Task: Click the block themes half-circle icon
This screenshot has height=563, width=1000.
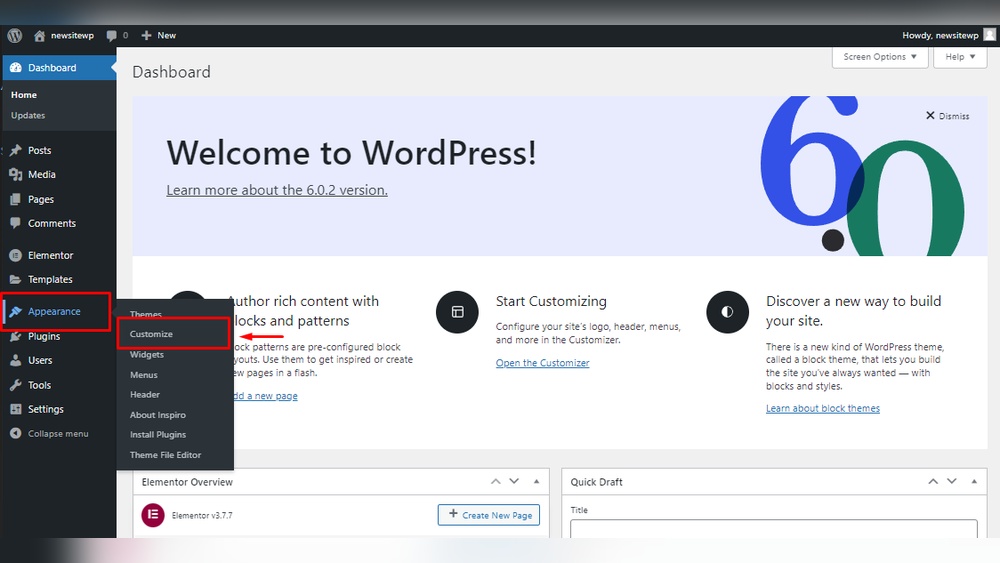Action: (727, 312)
